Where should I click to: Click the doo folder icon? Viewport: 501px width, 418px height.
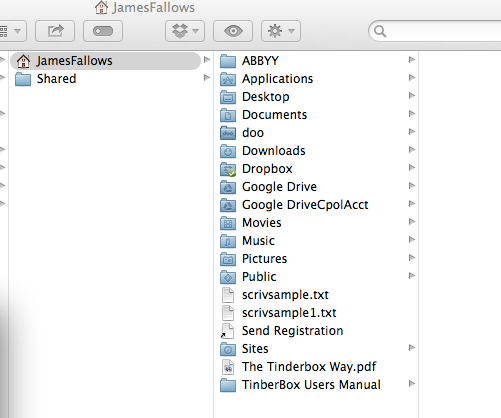pyautogui.click(x=228, y=133)
